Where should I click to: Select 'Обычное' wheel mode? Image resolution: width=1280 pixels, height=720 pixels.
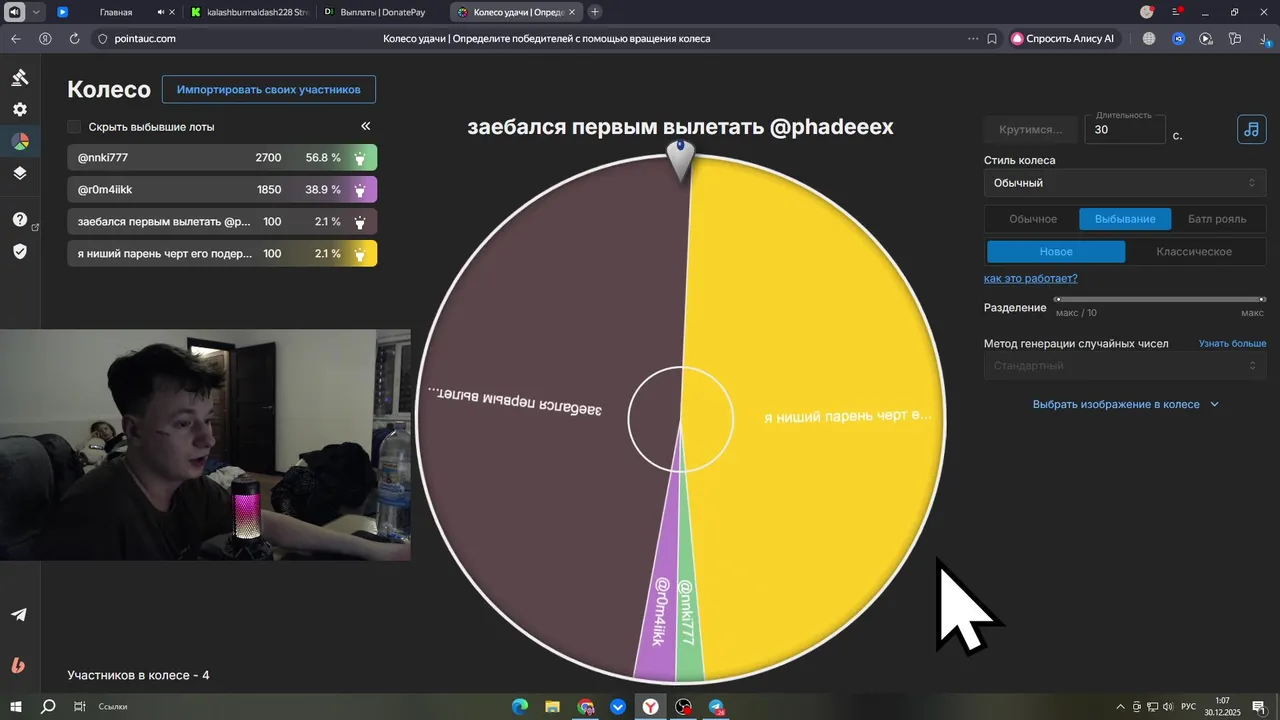[1032, 219]
